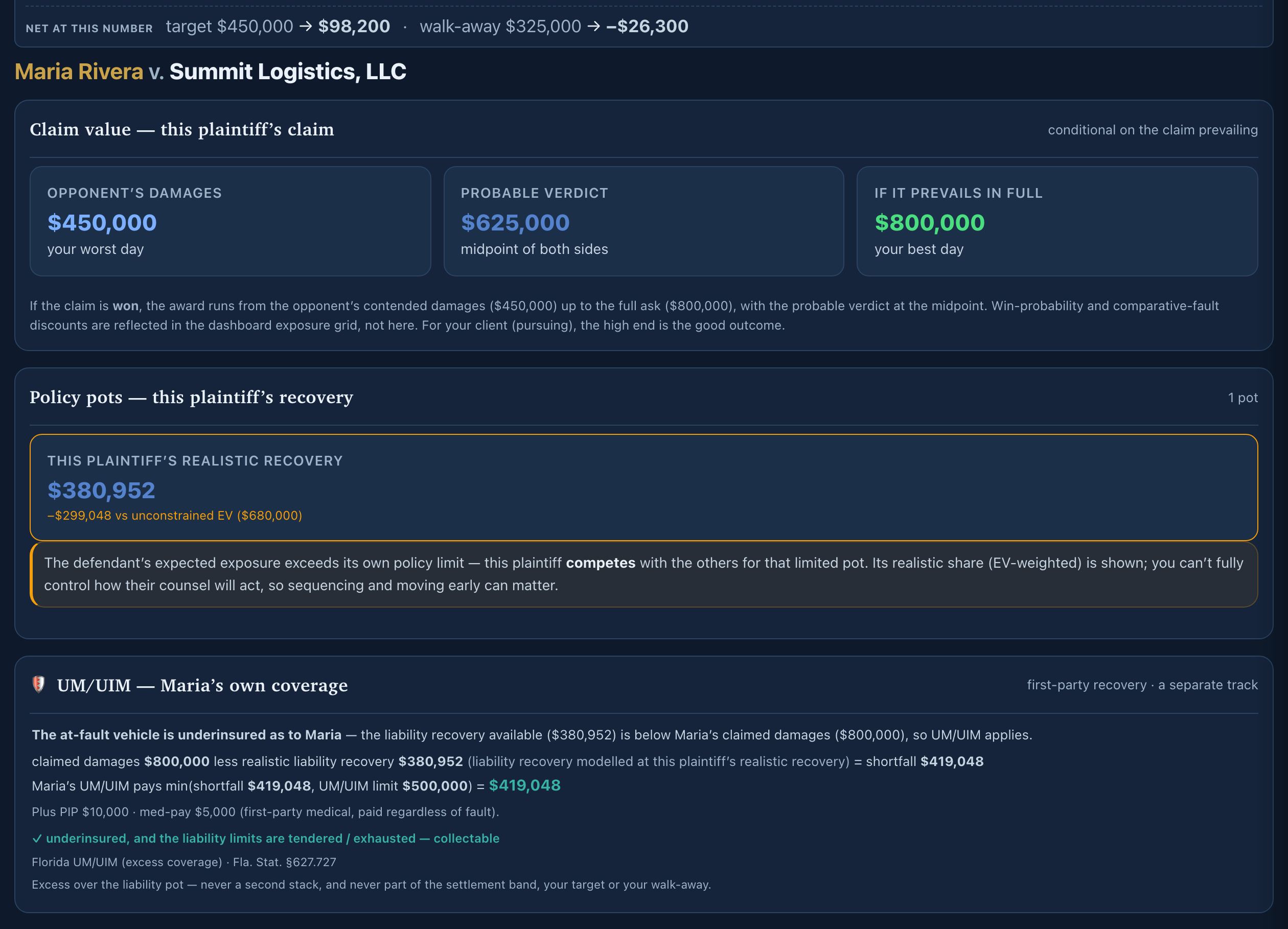Image resolution: width=1288 pixels, height=929 pixels.
Task: Click the 'Maria Rivera' plaintiff name
Action: point(79,72)
